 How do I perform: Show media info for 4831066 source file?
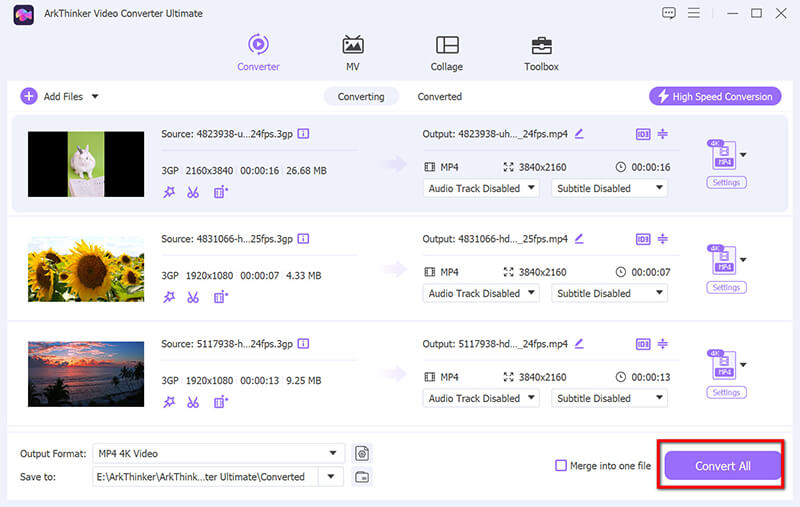point(303,239)
